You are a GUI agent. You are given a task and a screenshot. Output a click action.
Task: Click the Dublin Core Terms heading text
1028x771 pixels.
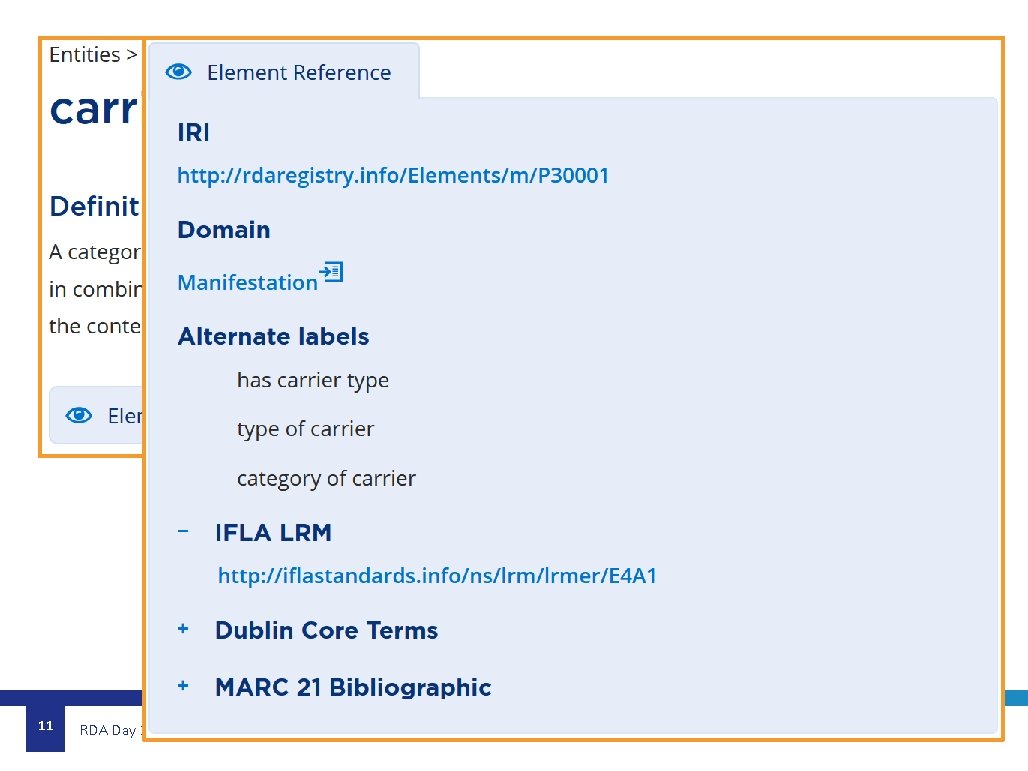click(326, 631)
